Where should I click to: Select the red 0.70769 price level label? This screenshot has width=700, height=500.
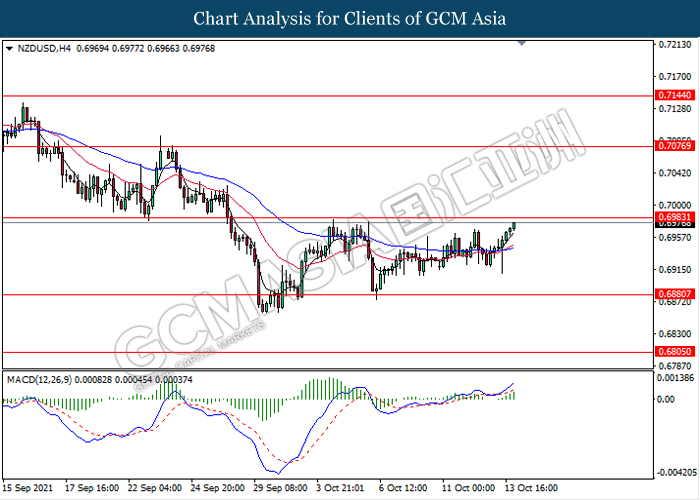point(675,146)
